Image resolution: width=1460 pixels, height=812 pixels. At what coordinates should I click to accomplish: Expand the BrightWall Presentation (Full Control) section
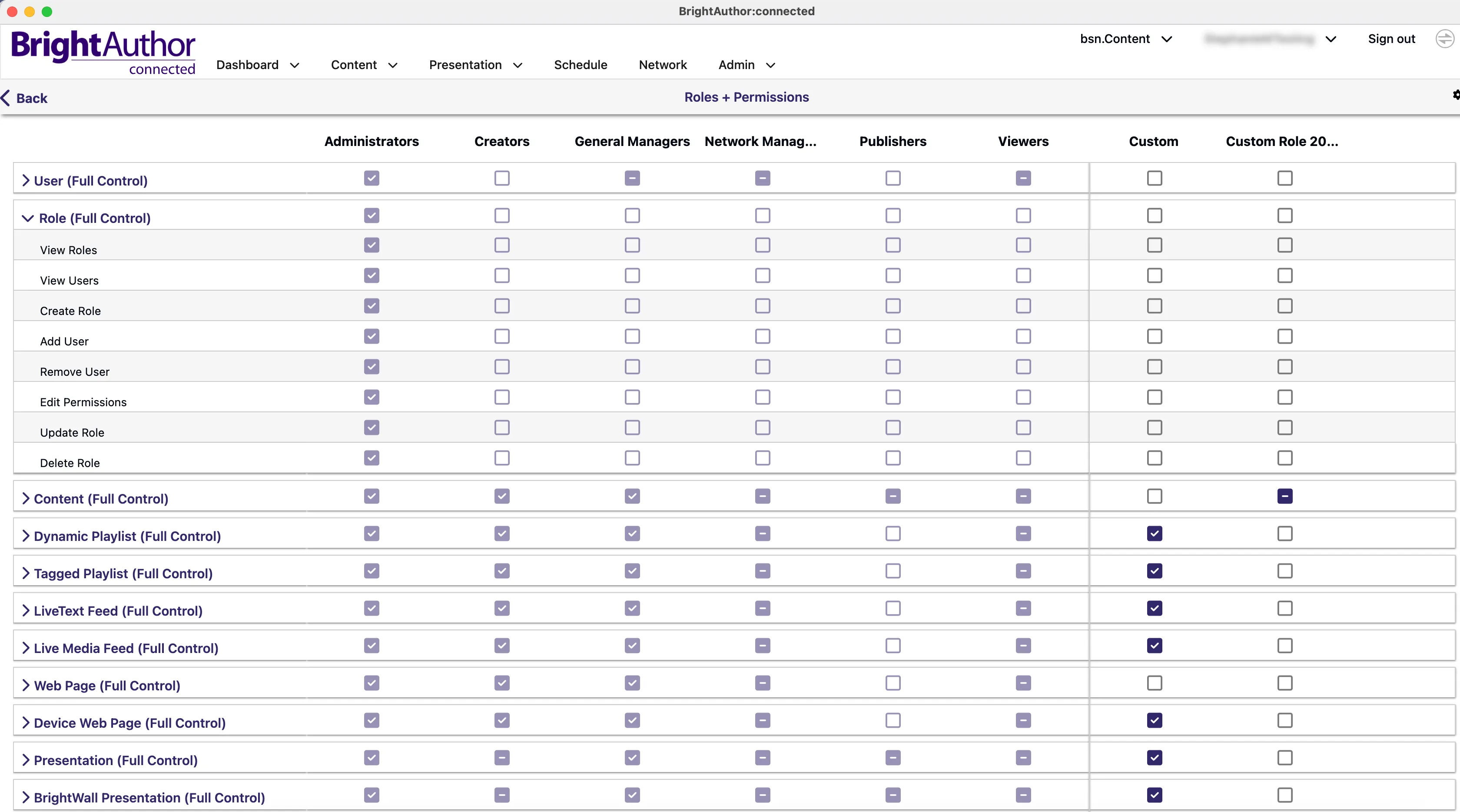tap(26, 797)
